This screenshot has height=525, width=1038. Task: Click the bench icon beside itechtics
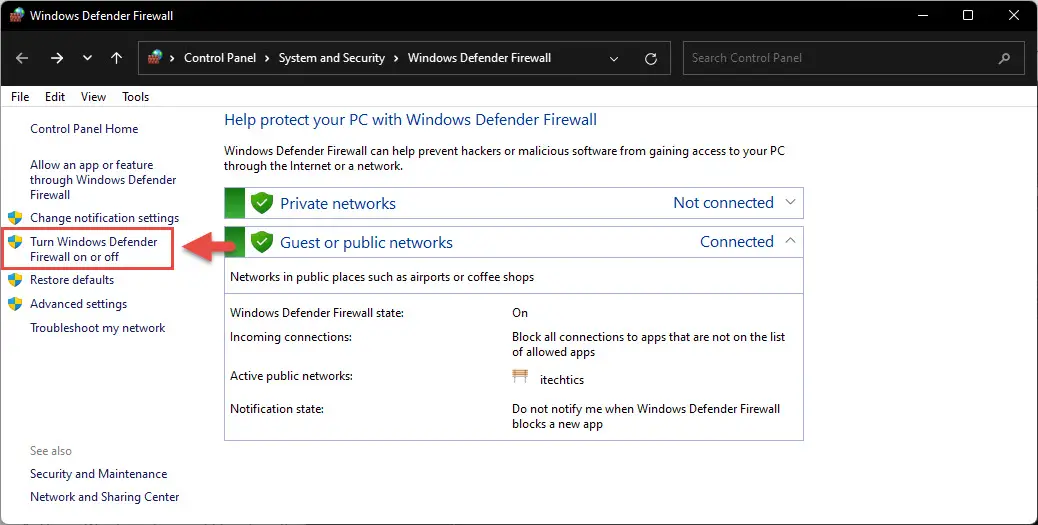point(520,377)
